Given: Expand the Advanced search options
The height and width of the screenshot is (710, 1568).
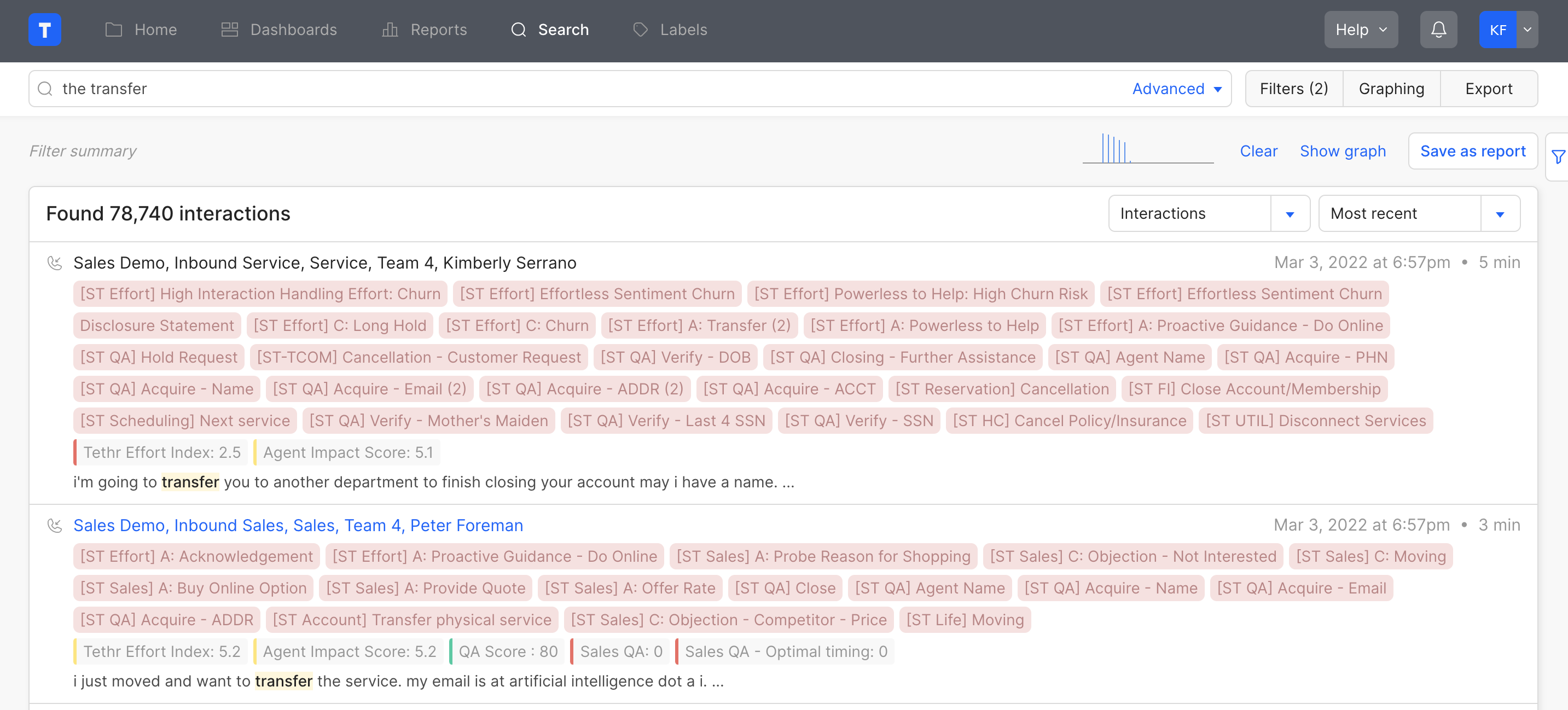Looking at the screenshot, I should [1177, 89].
